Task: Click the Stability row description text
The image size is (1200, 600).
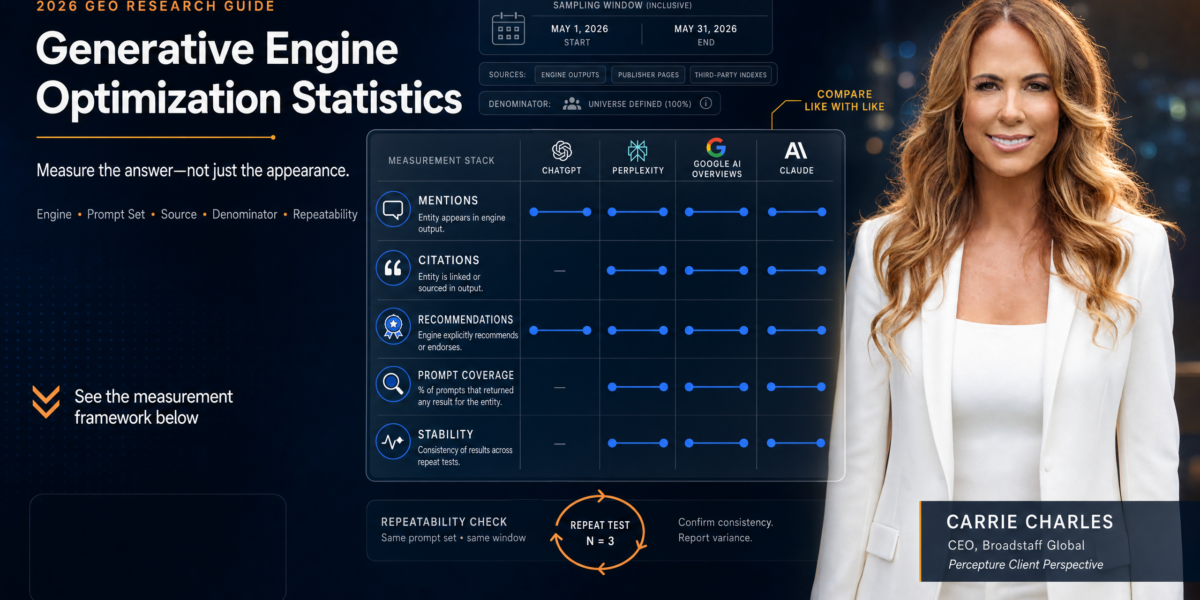Action: (x=465, y=456)
